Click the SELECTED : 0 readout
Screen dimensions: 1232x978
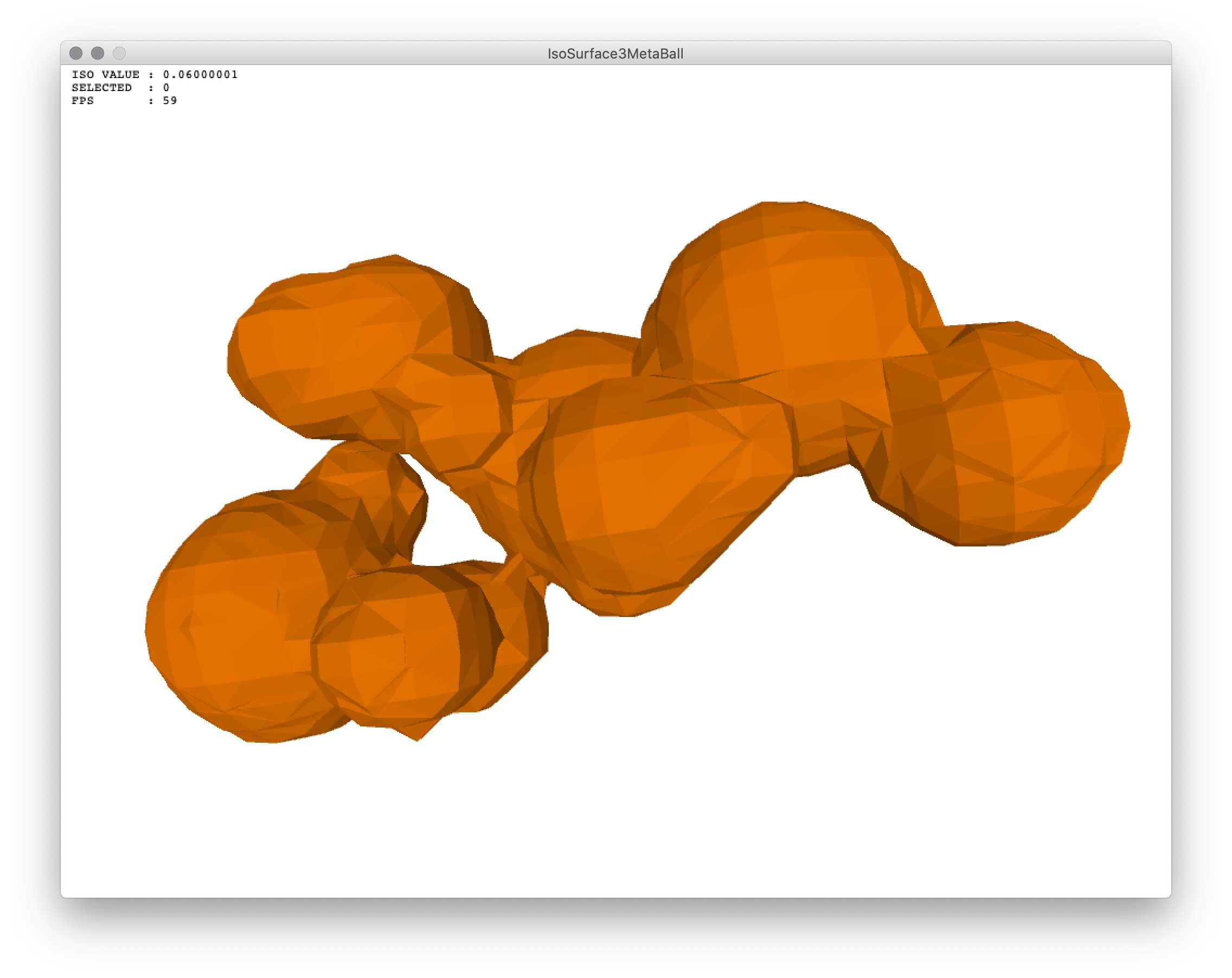point(120,87)
